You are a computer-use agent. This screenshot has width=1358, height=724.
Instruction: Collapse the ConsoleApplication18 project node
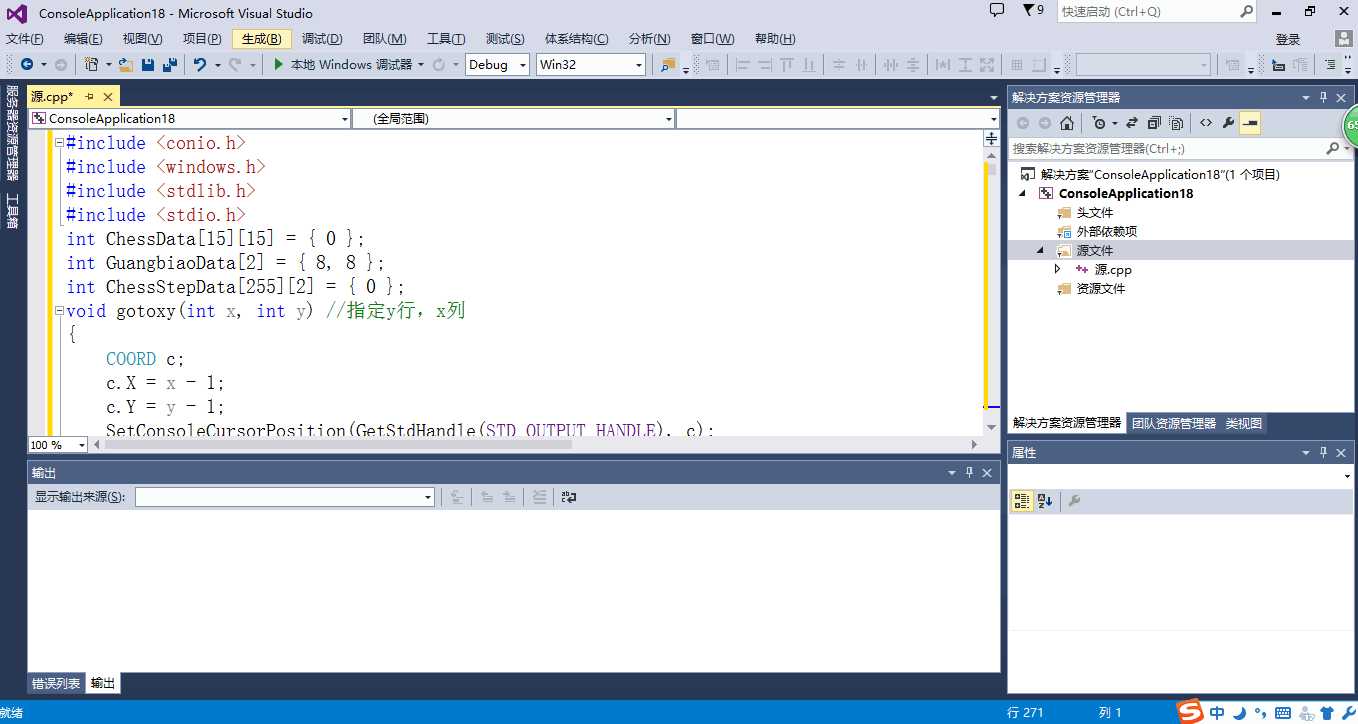click(1023, 193)
